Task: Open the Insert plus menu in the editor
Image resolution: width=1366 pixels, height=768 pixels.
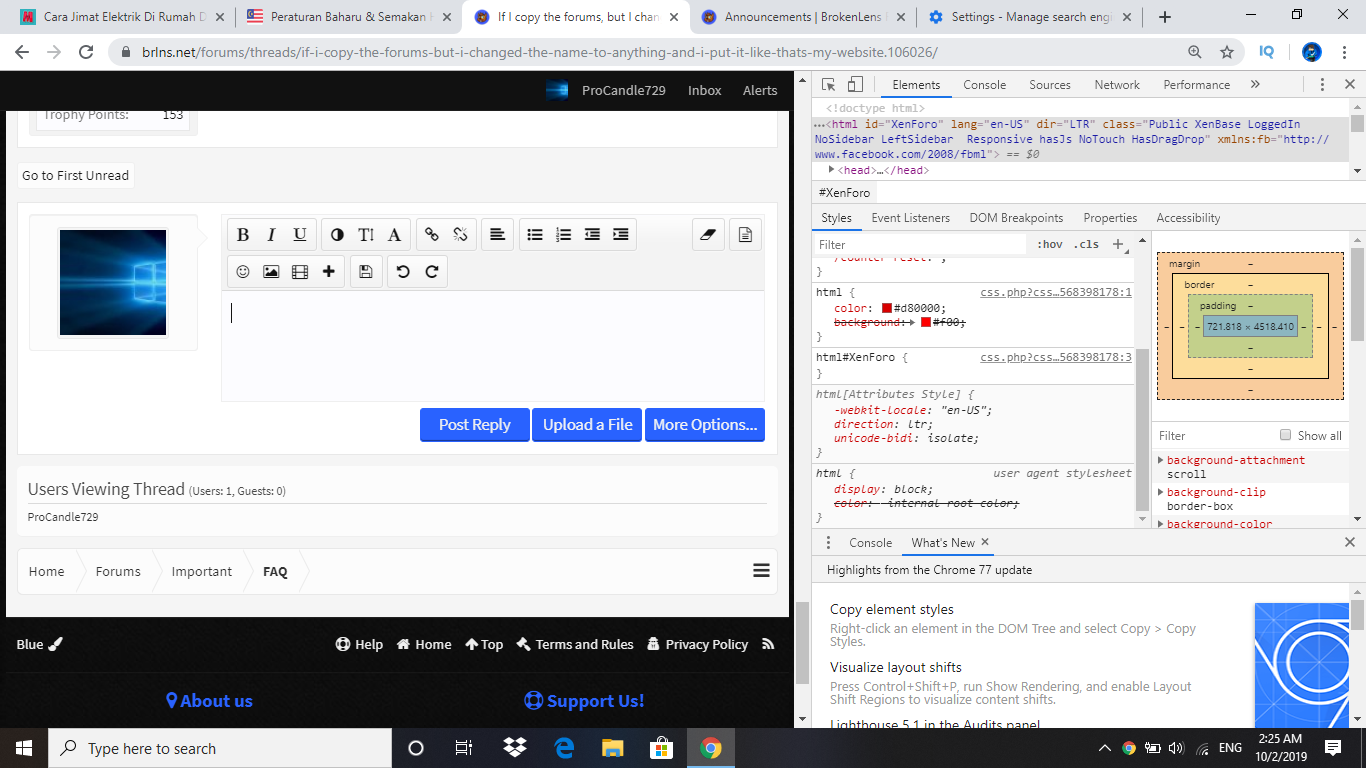Action: point(328,272)
